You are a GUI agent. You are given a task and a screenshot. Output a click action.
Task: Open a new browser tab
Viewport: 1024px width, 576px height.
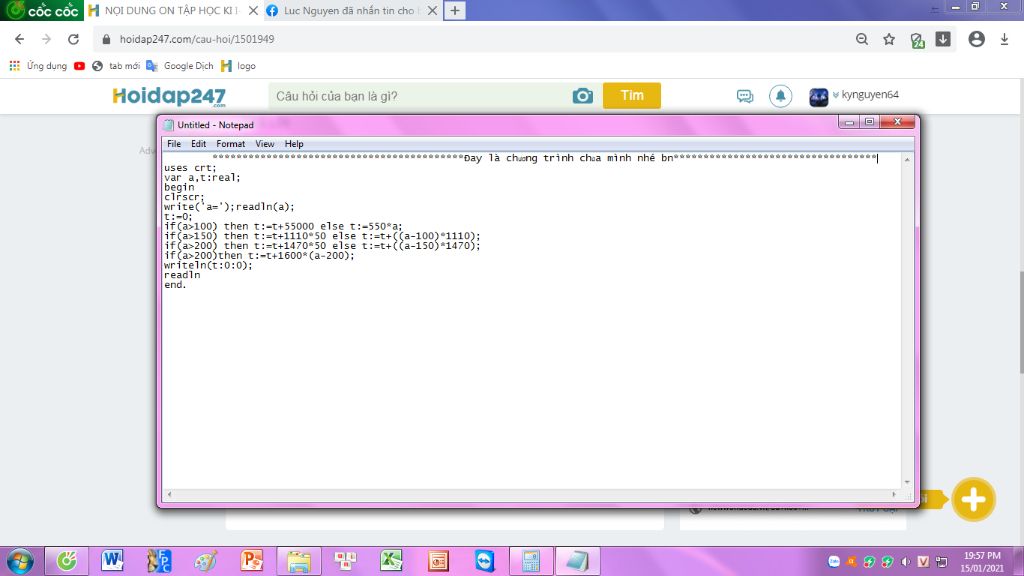pyautogui.click(x=455, y=10)
